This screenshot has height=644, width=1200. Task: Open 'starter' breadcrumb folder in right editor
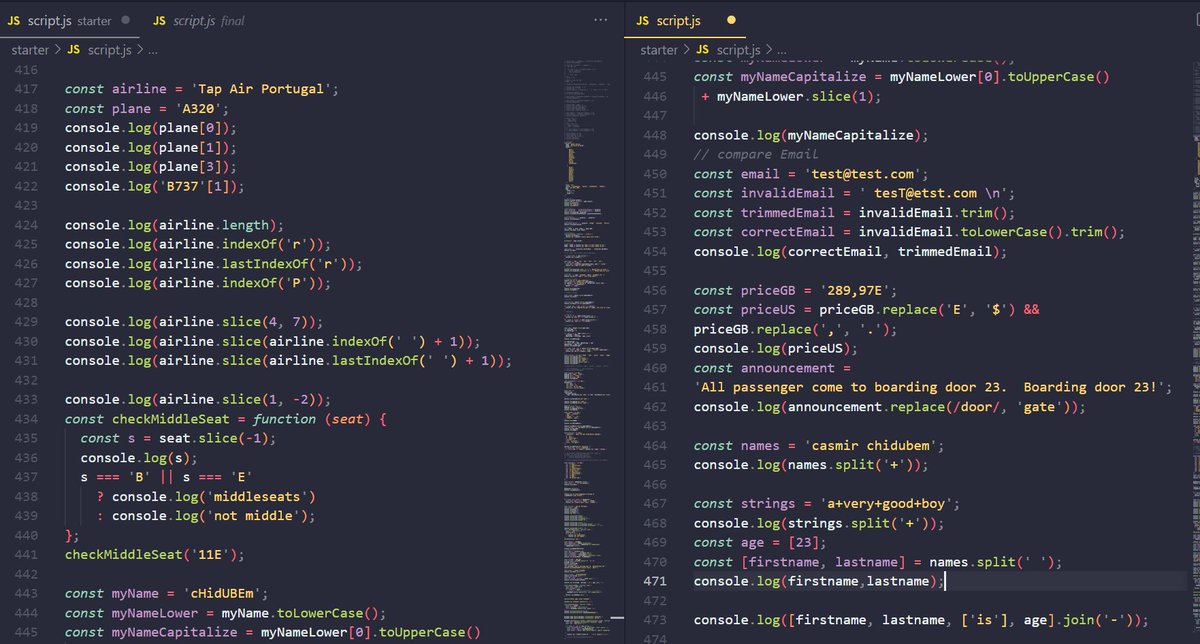pos(659,49)
